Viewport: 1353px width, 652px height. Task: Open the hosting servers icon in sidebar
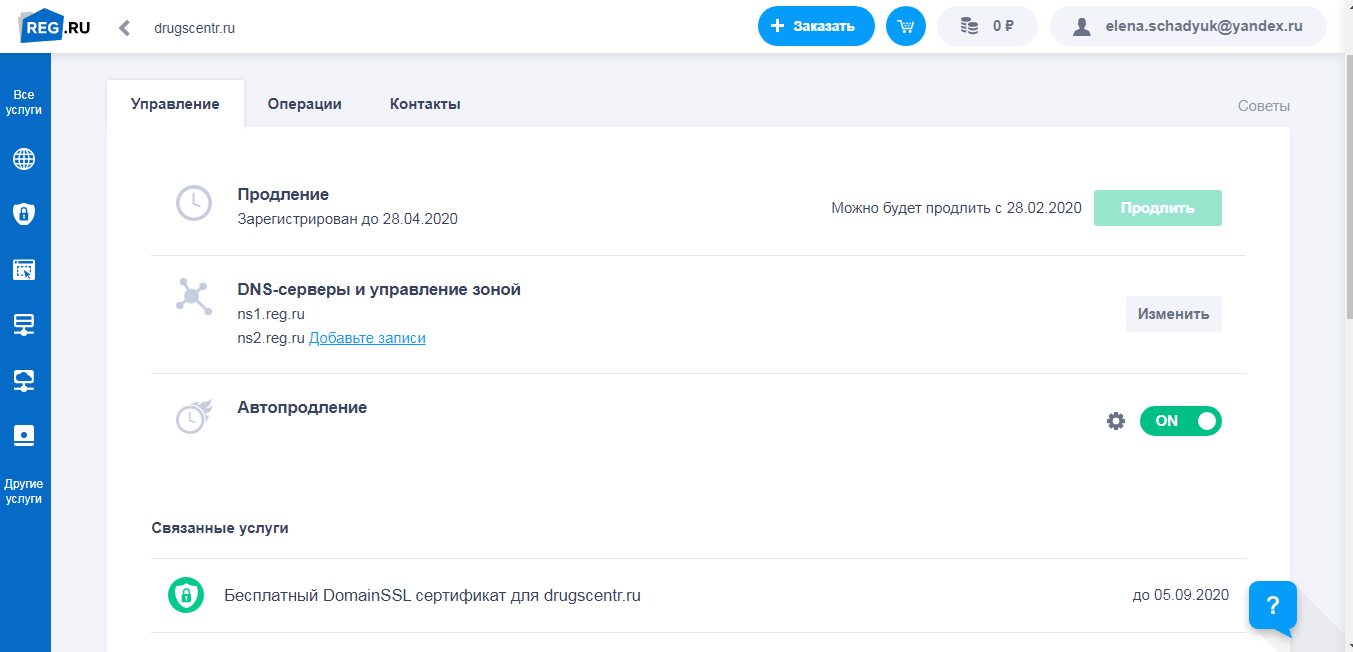[x=24, y=324]
